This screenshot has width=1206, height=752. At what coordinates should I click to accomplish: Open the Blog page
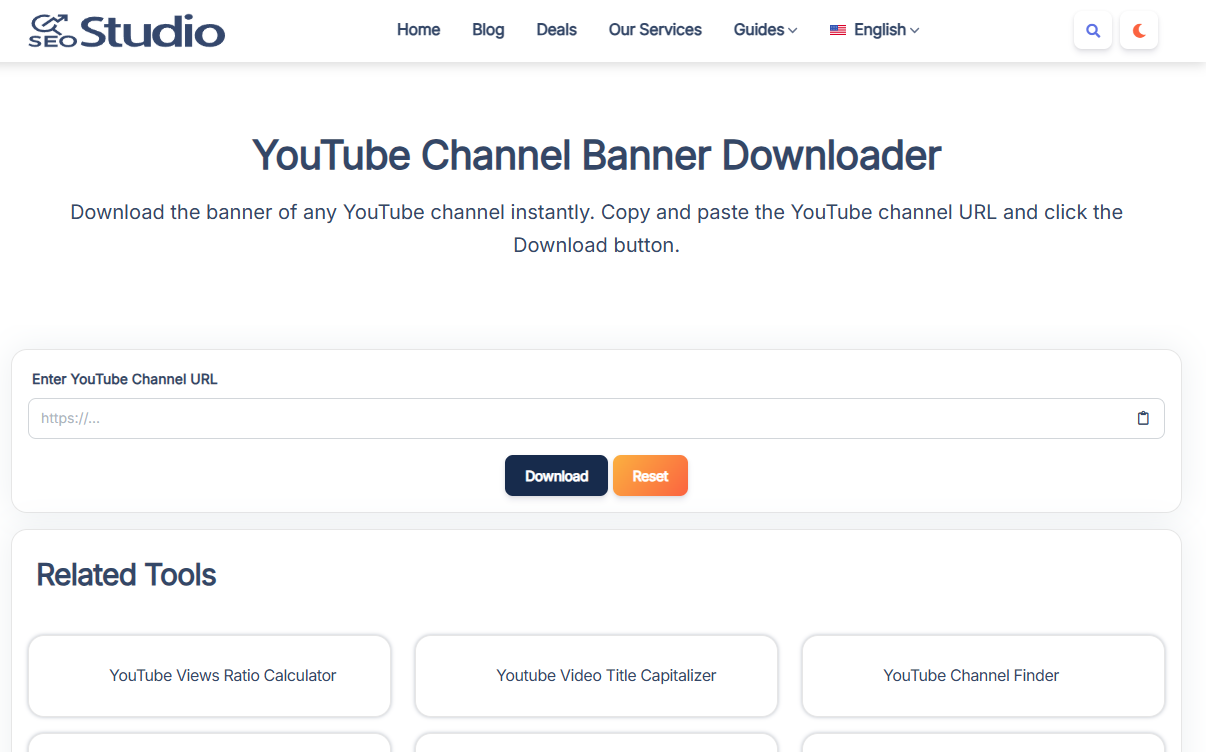pos(488,30)
